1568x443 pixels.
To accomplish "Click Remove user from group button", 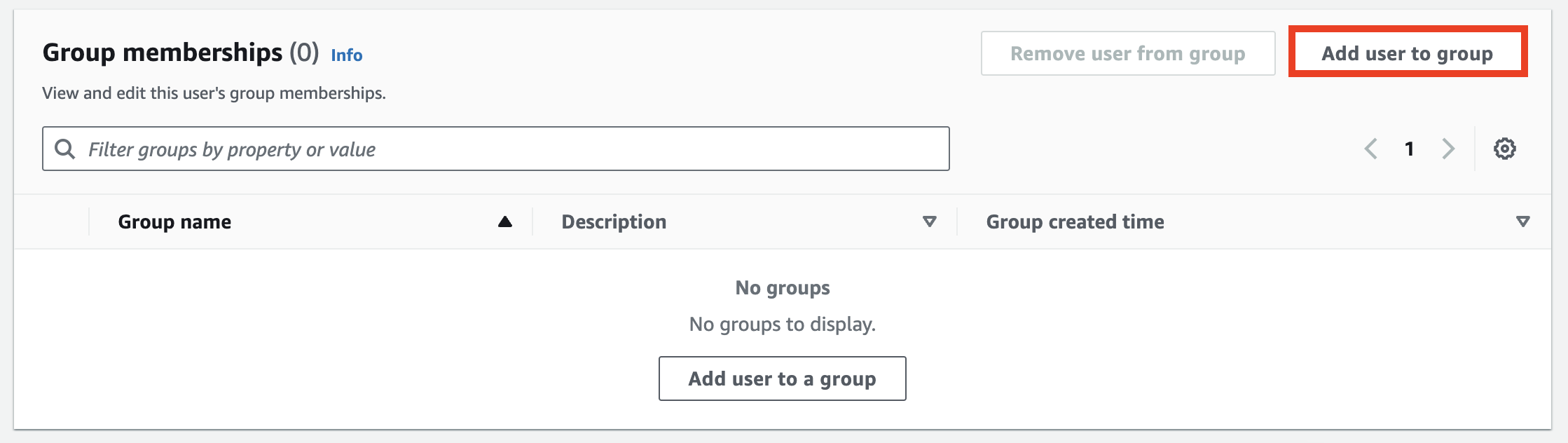I will [x=1127, y=53].
